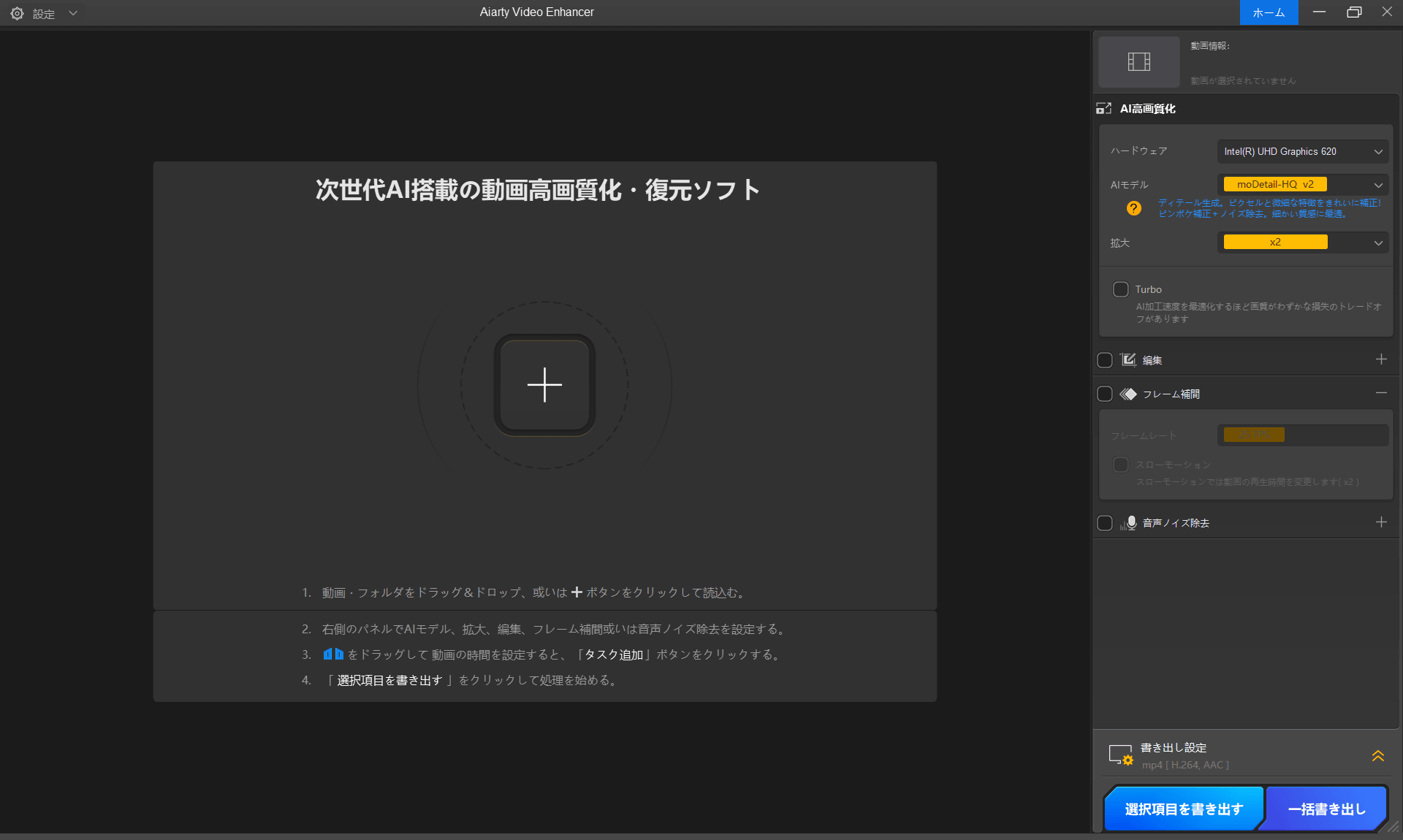
Task: Click the 選択項目を書き出す button
Action: (1184, 809)
